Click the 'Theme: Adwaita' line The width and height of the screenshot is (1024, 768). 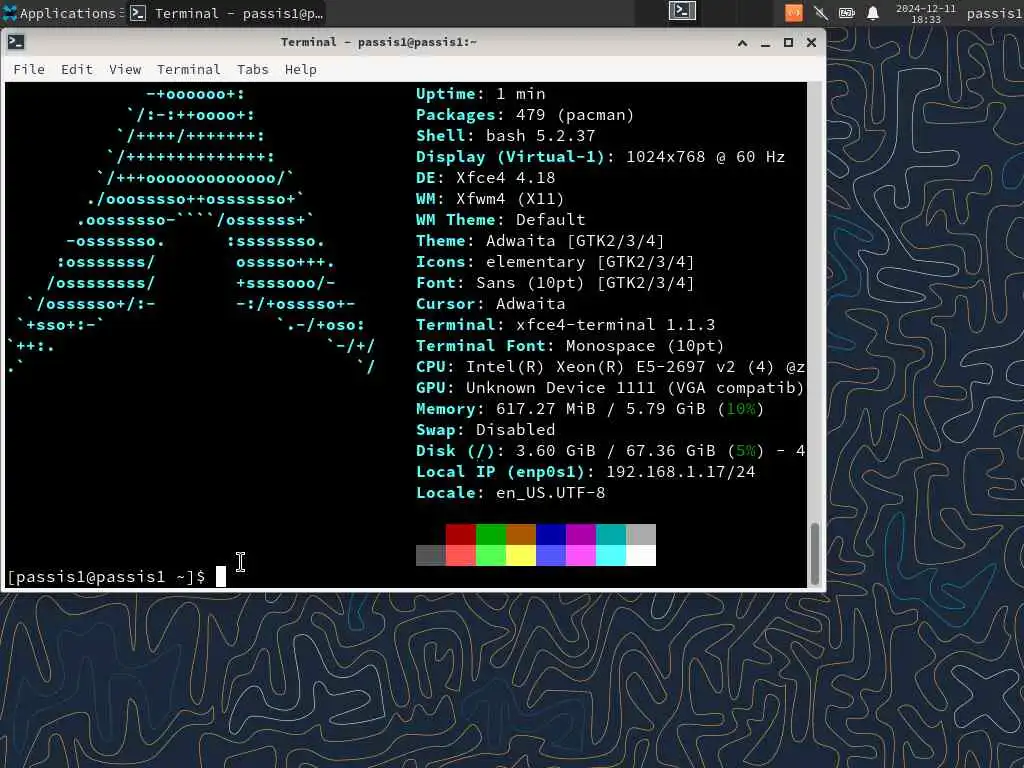540,241
